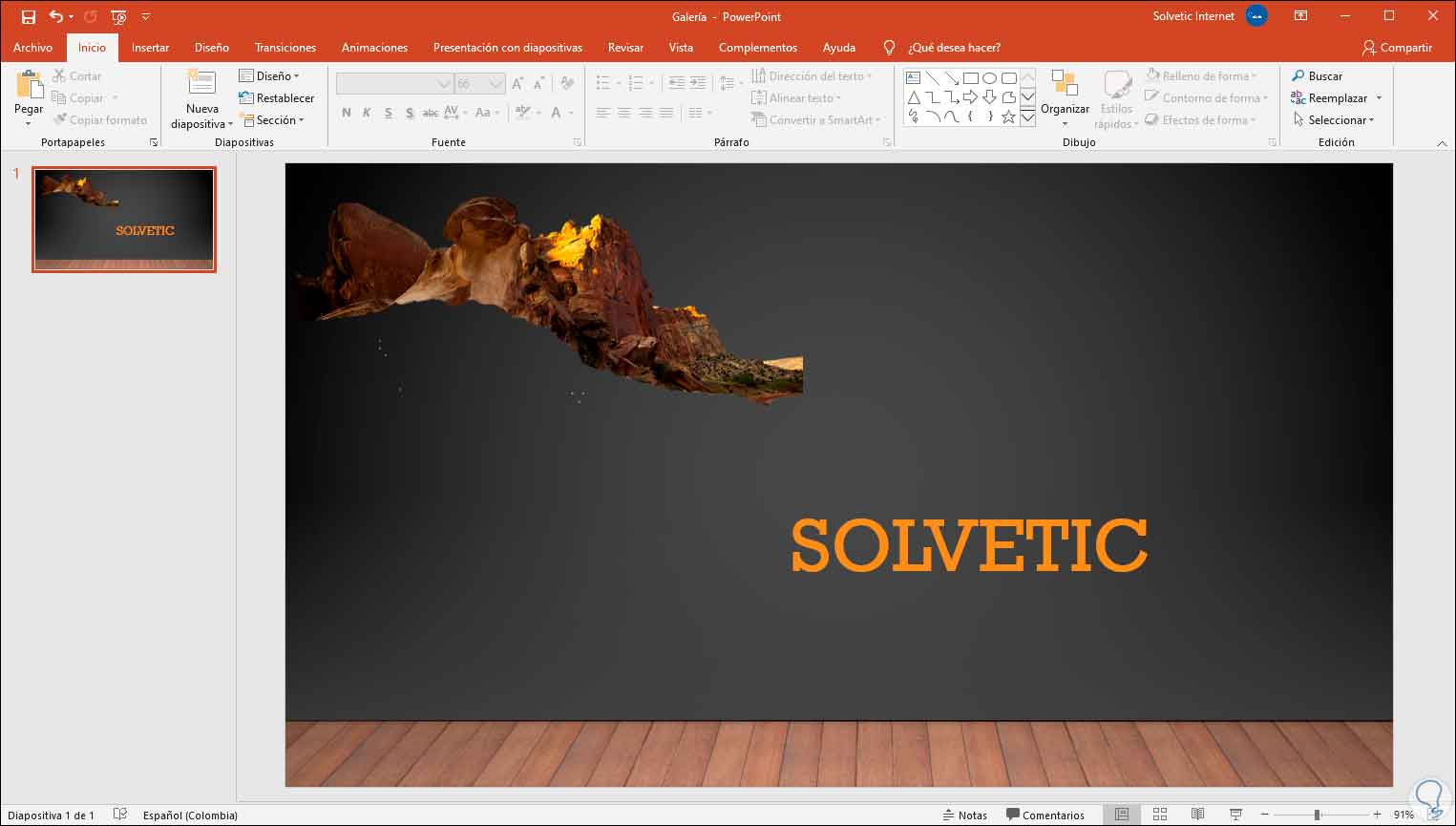Screen dimensions: 1456x826
Task: Select slide 1 thumbnail in panel
Action: tap(124, 220)
